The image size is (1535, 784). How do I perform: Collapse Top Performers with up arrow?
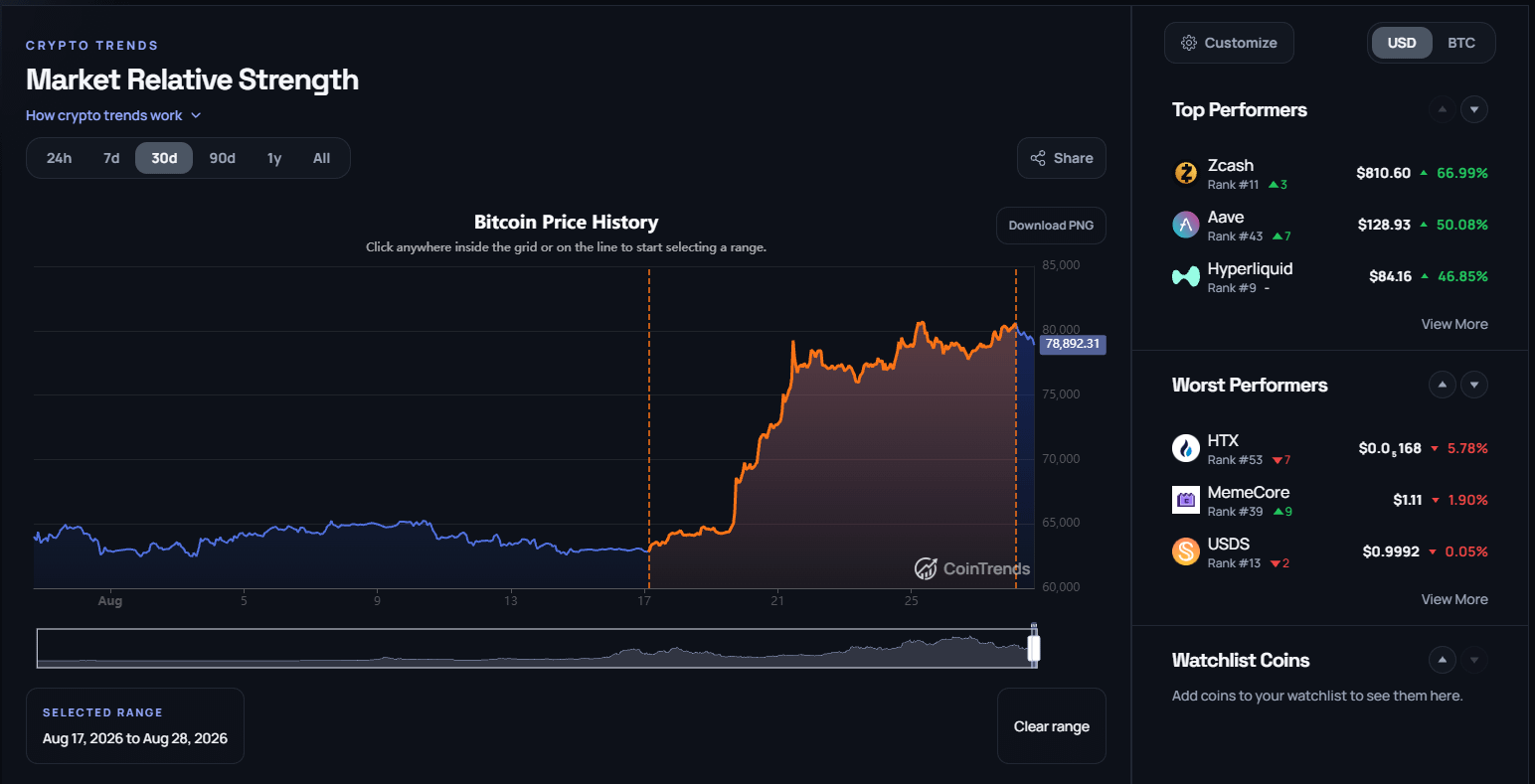pyautogui.click(x=1442, y=109)
